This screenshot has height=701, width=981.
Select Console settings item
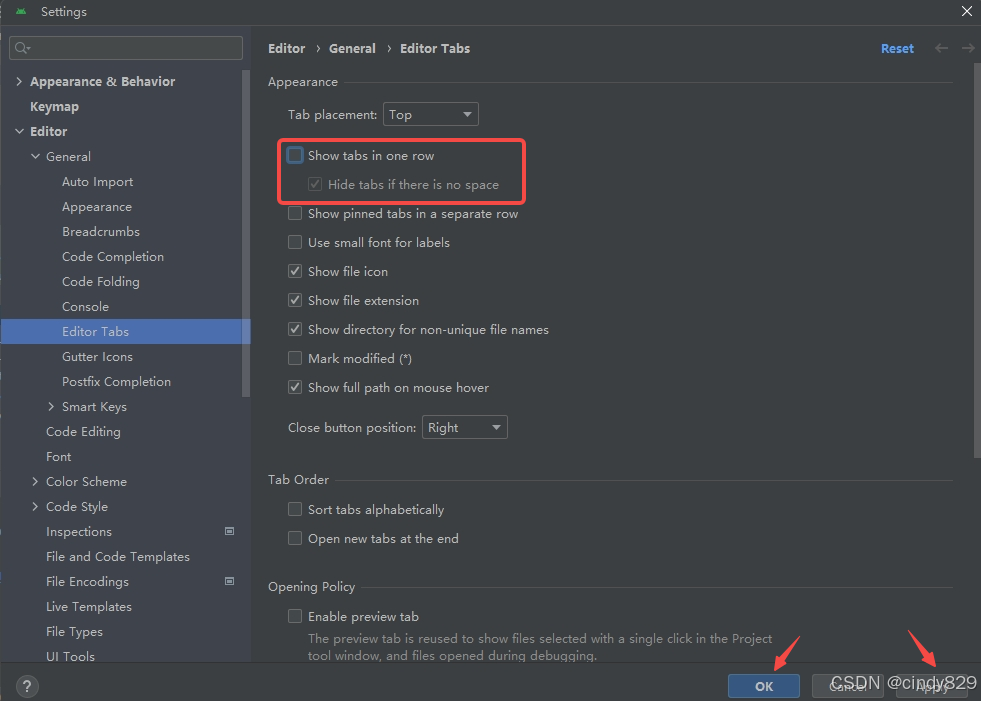coord(85,307)
